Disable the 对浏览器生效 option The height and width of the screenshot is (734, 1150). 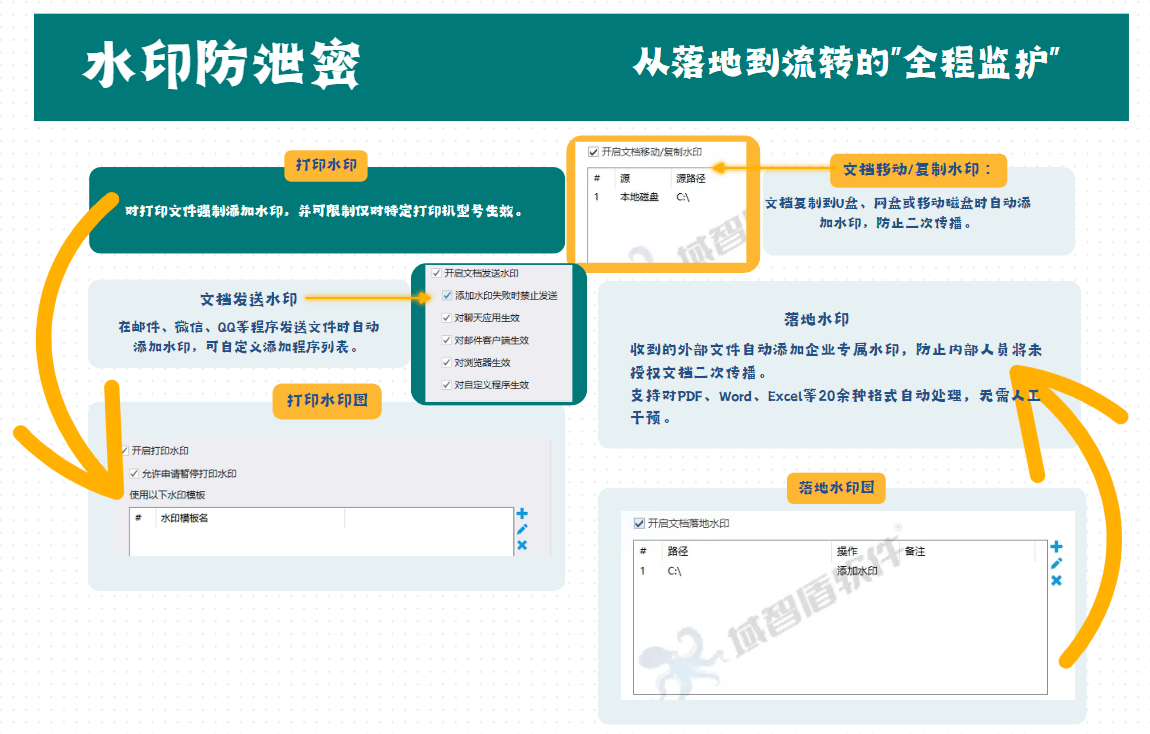click(x=447, y=363)
